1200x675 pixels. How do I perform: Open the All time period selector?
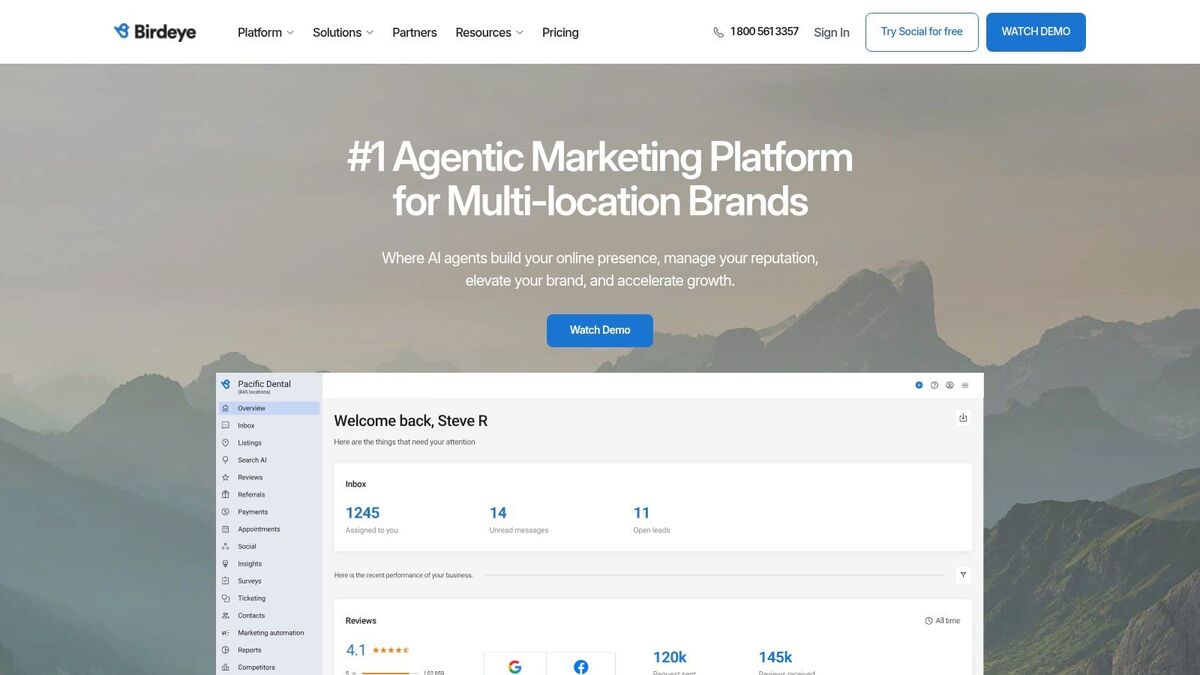point(942,621)
